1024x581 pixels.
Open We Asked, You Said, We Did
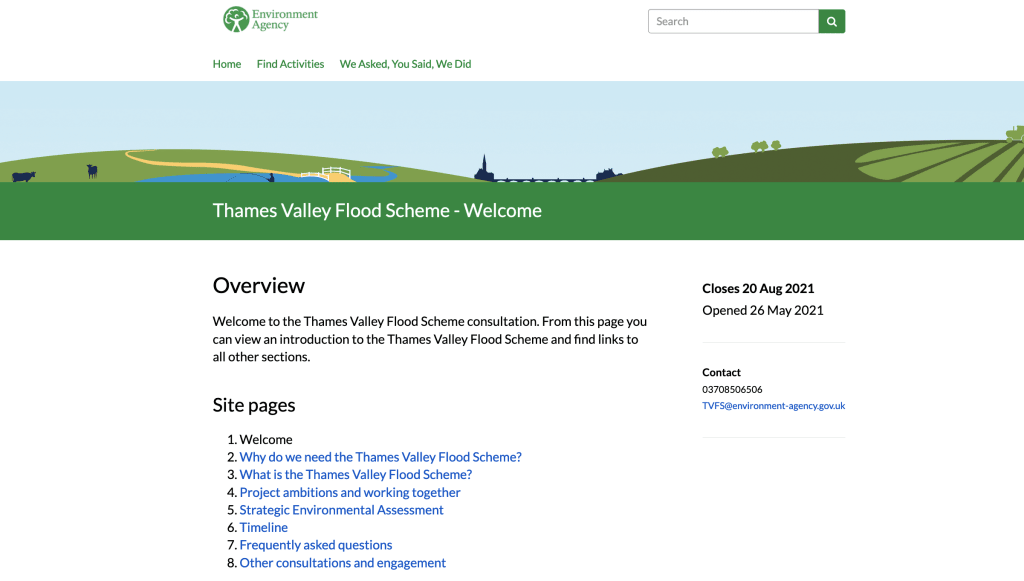pyautogui.click(x=405, y=64)
